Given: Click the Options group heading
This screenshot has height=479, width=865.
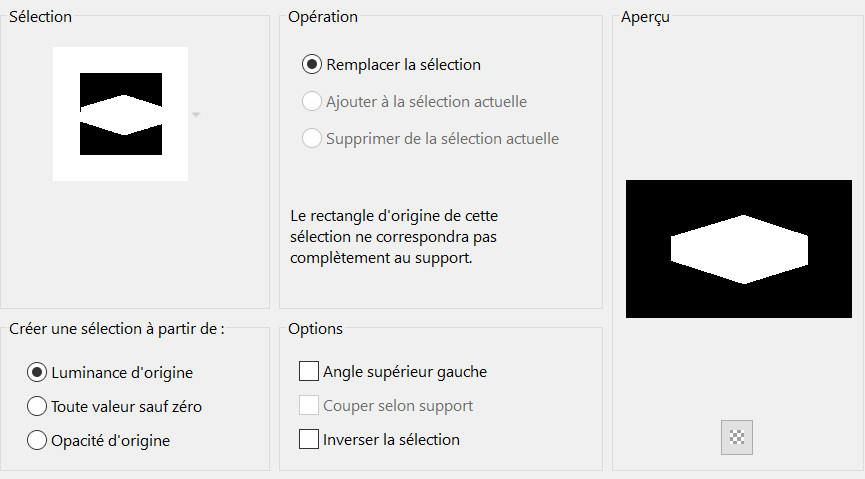Looking at the screenshot, I should (x=315, y=329).
